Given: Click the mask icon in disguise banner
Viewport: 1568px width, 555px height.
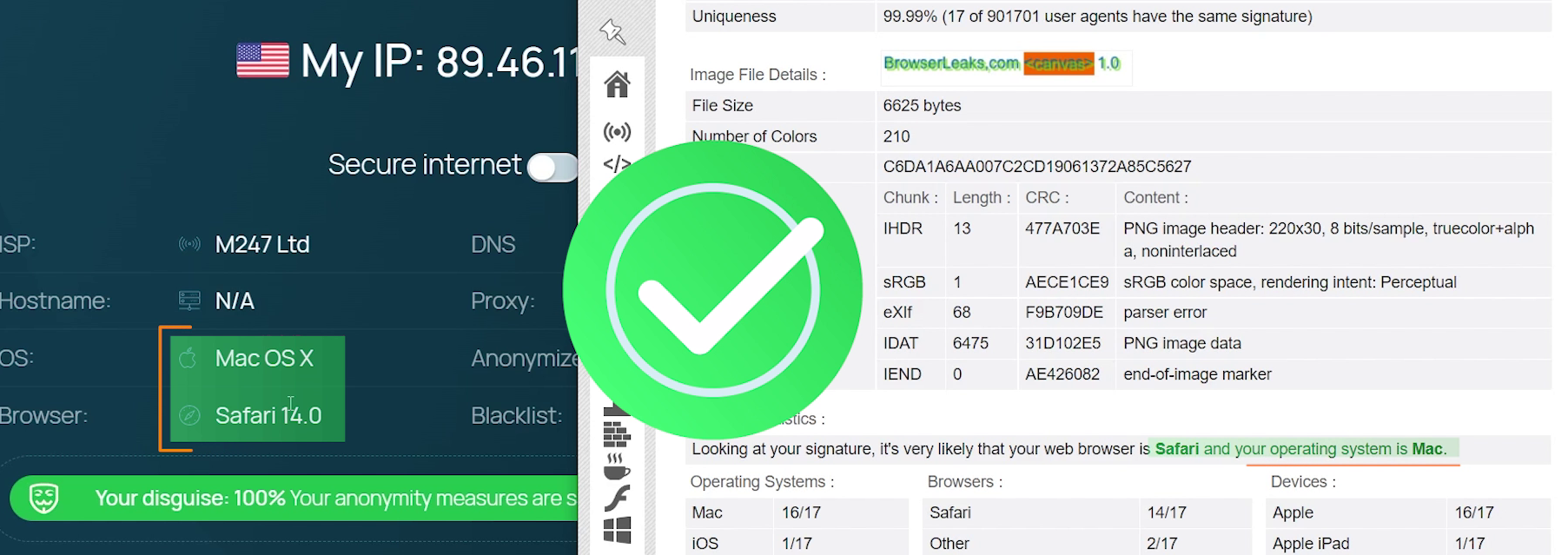Looking at the screenshot, I should point(44,498).
